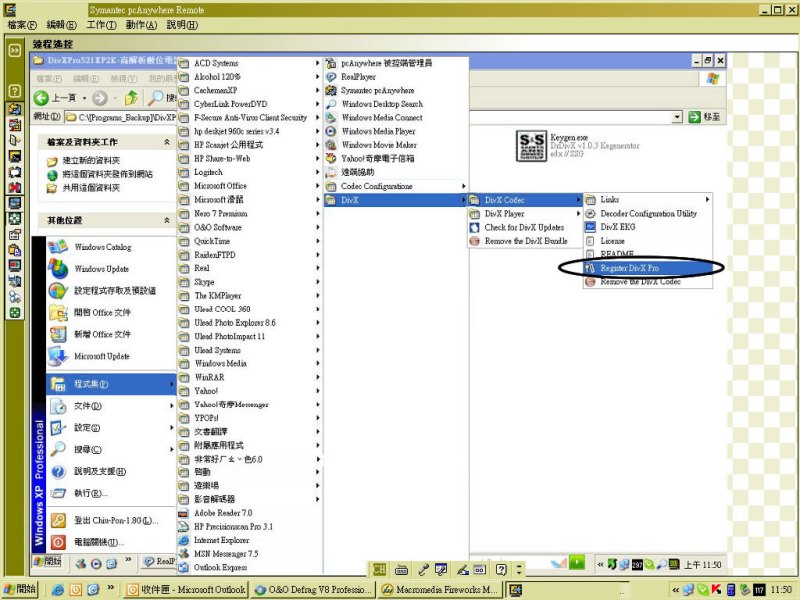
Task: Open Adobe Reader 7.0
Action: [222, 513]
